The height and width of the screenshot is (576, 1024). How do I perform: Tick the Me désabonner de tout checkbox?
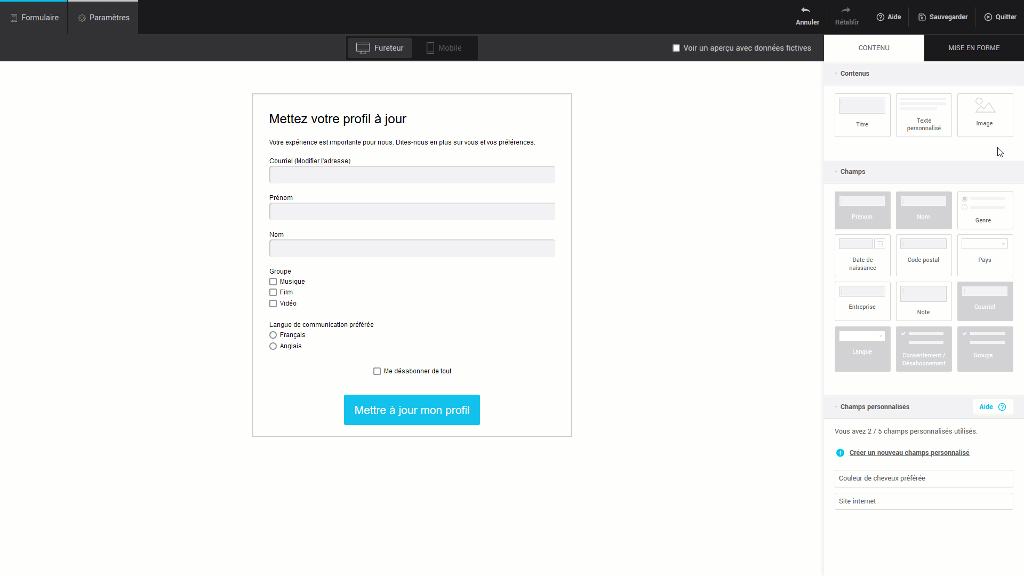tap(377, 371)
